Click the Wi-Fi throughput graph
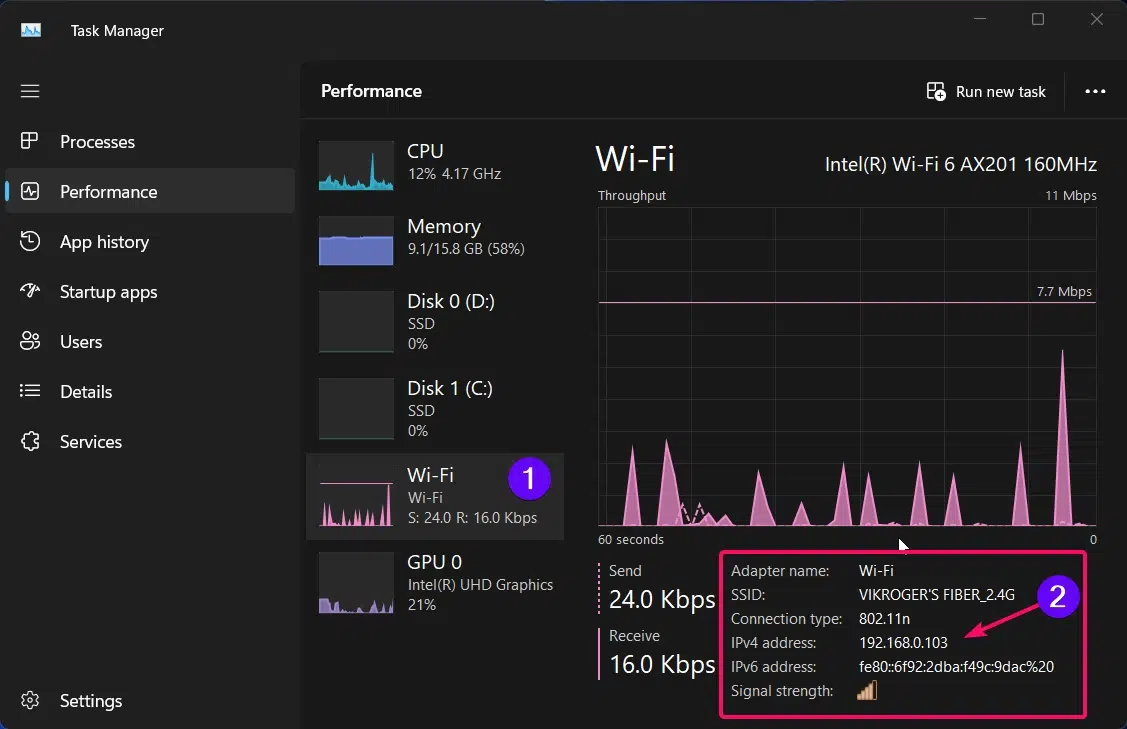The width and height of the screenshot is (1127, 729). coord(847,367)
